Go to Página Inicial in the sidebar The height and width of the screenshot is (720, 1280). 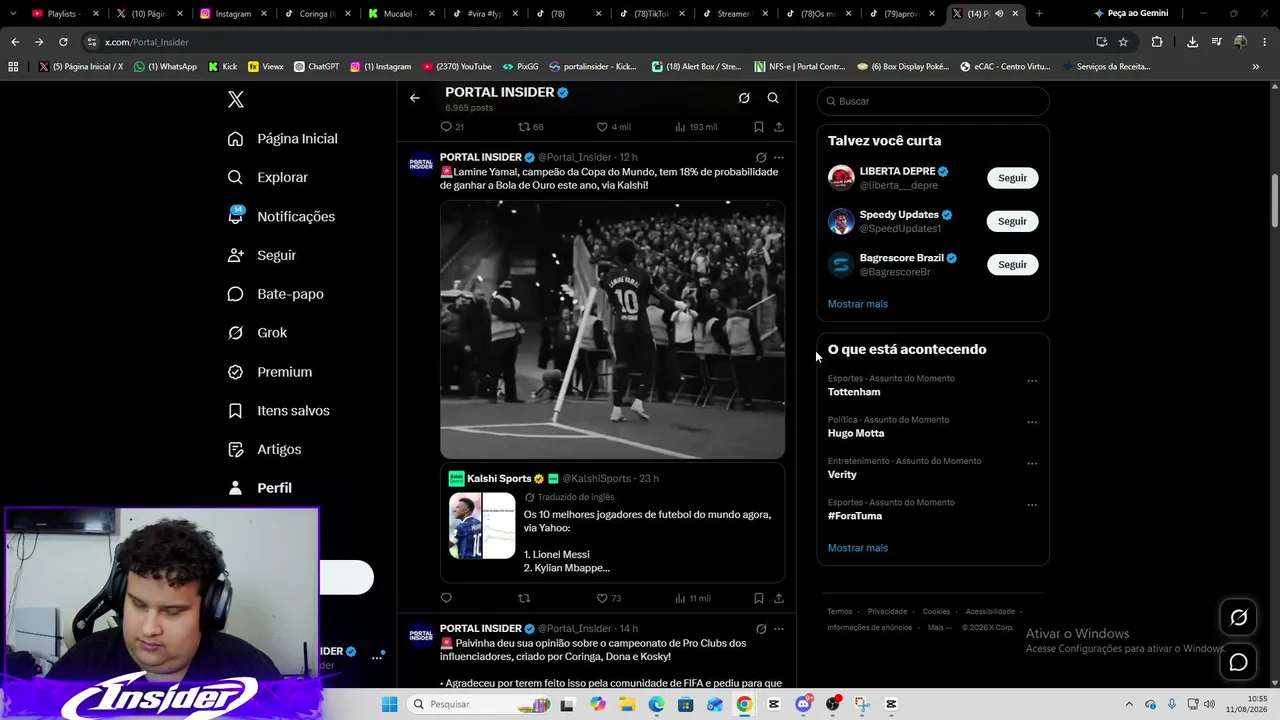coord(282,139)
